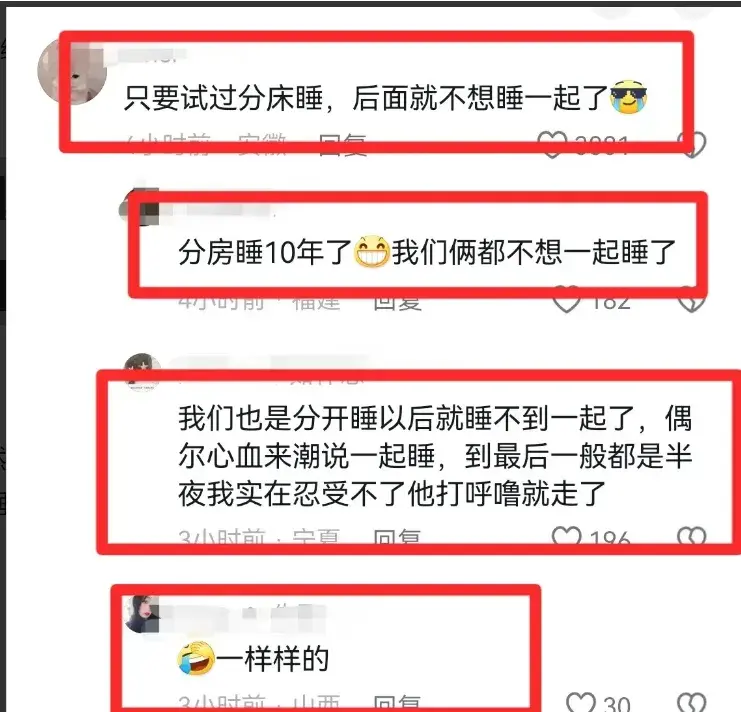Open avatar of 分房睡10年了 commenter
Screen dimensions: 741x712
138,208
